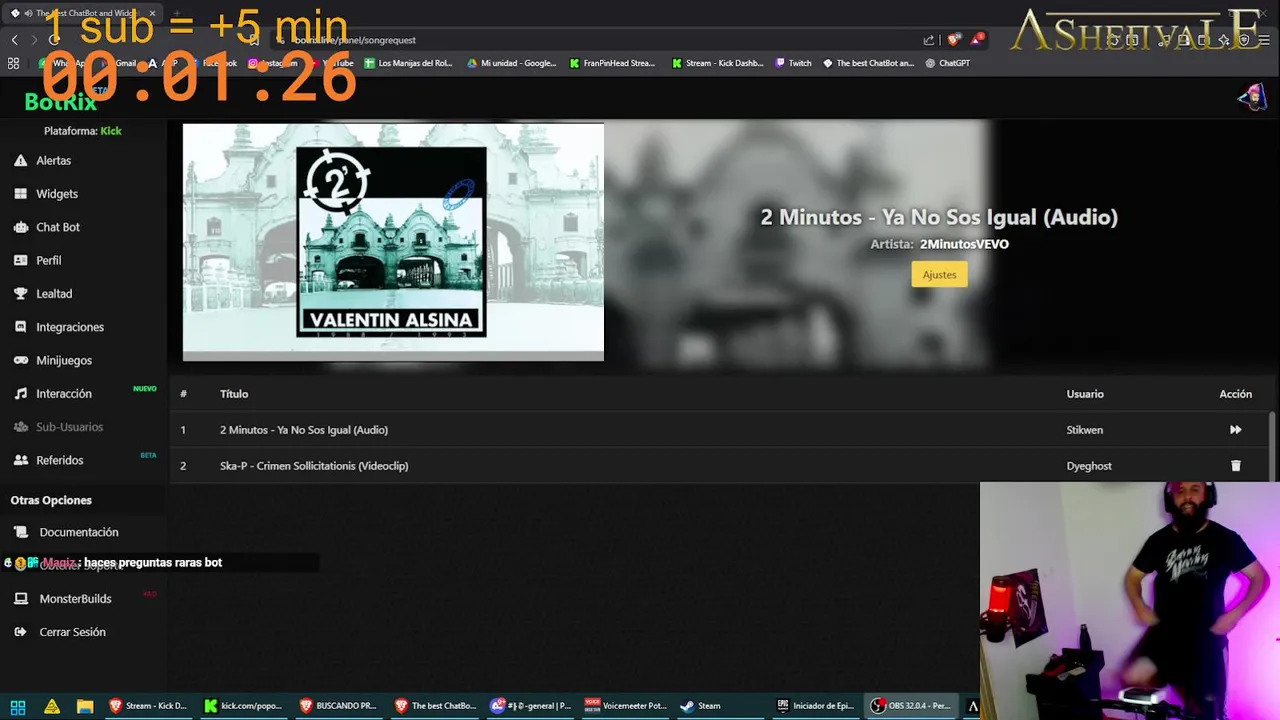Click the share icon in address bar
1280x720 pixels.
coord(929,40)
